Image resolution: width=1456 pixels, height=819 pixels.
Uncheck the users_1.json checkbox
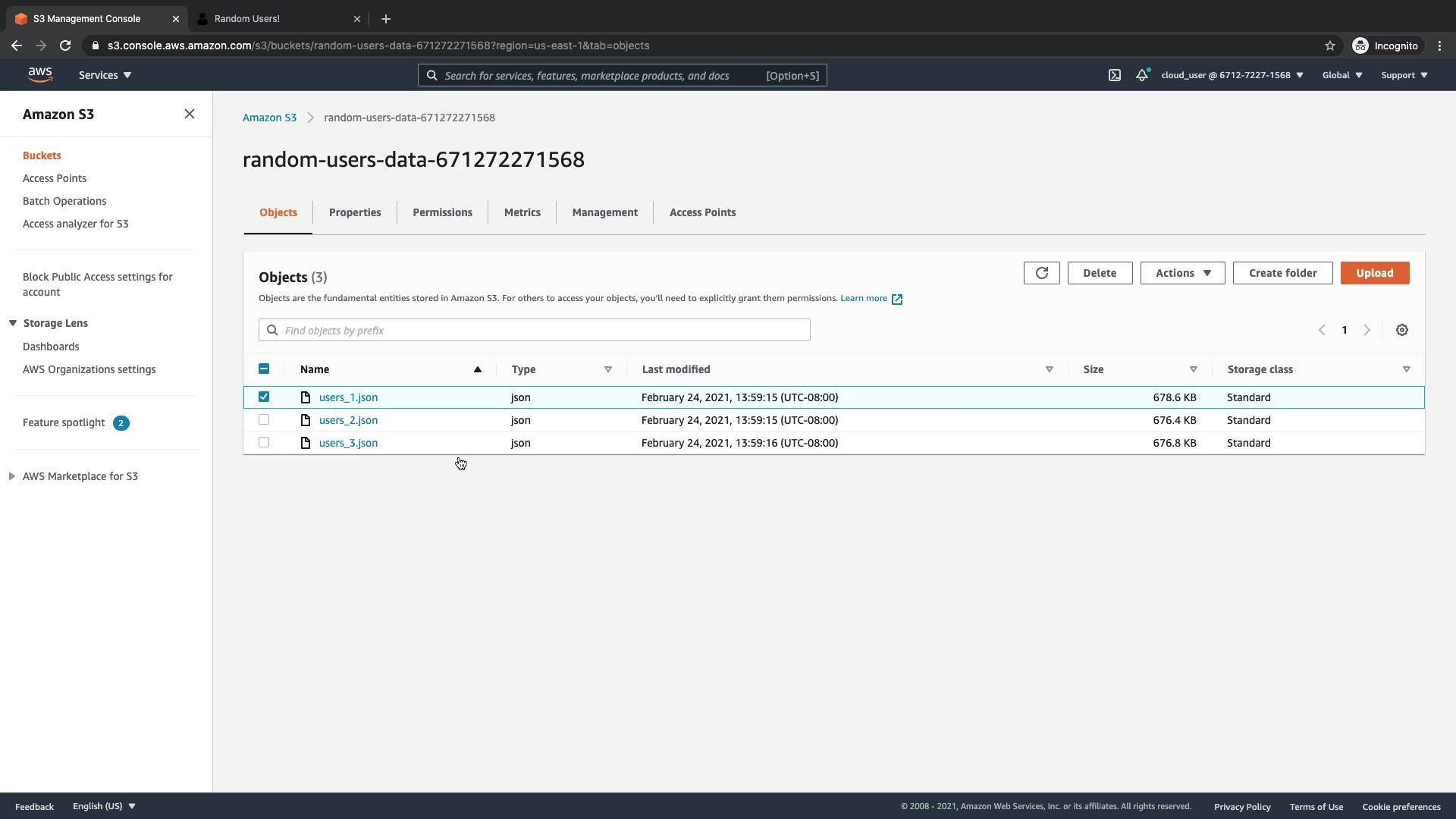point(264,397)
